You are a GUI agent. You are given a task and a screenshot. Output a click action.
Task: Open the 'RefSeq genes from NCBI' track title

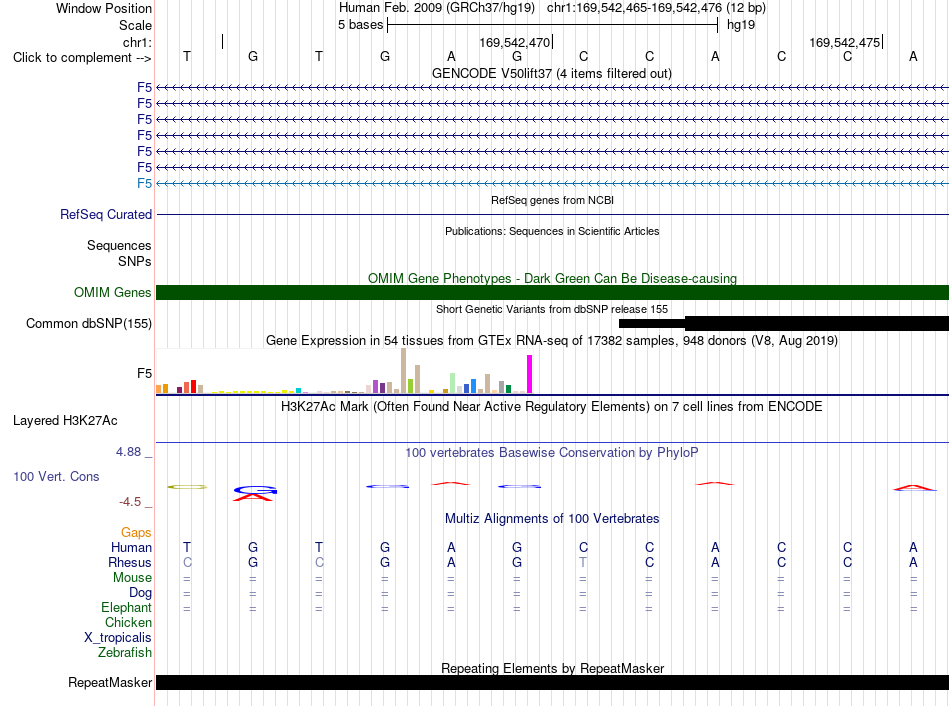click(x=552, y=200)
